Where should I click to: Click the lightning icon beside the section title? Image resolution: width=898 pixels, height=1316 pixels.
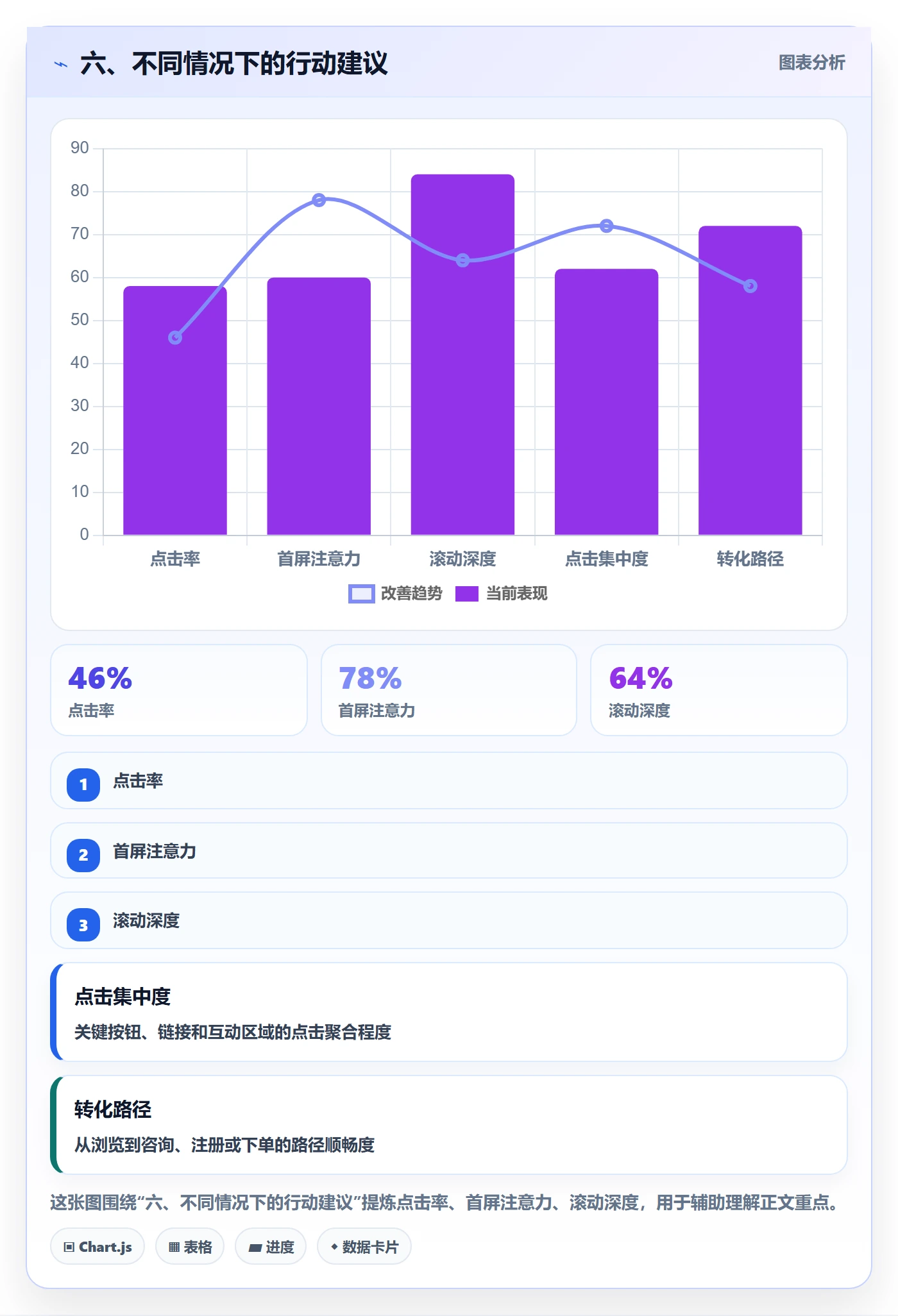61,64
